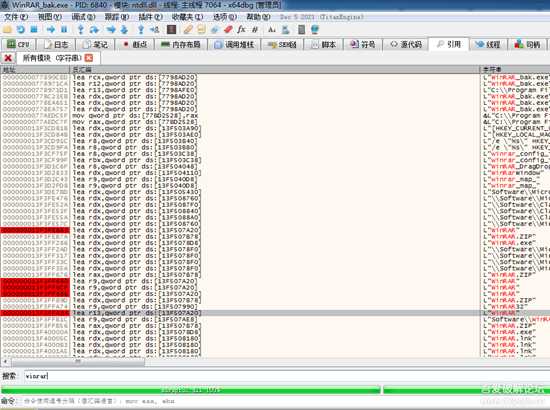Open the 断点 breakpoints tab

pyautogui.click(x=135, y=45)
